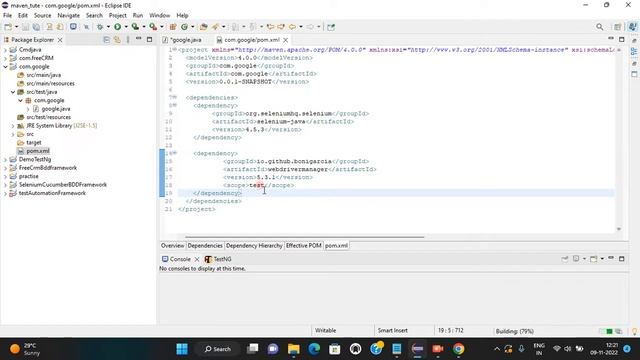
Task: Open the Project menu
Action: pos(118,15)
